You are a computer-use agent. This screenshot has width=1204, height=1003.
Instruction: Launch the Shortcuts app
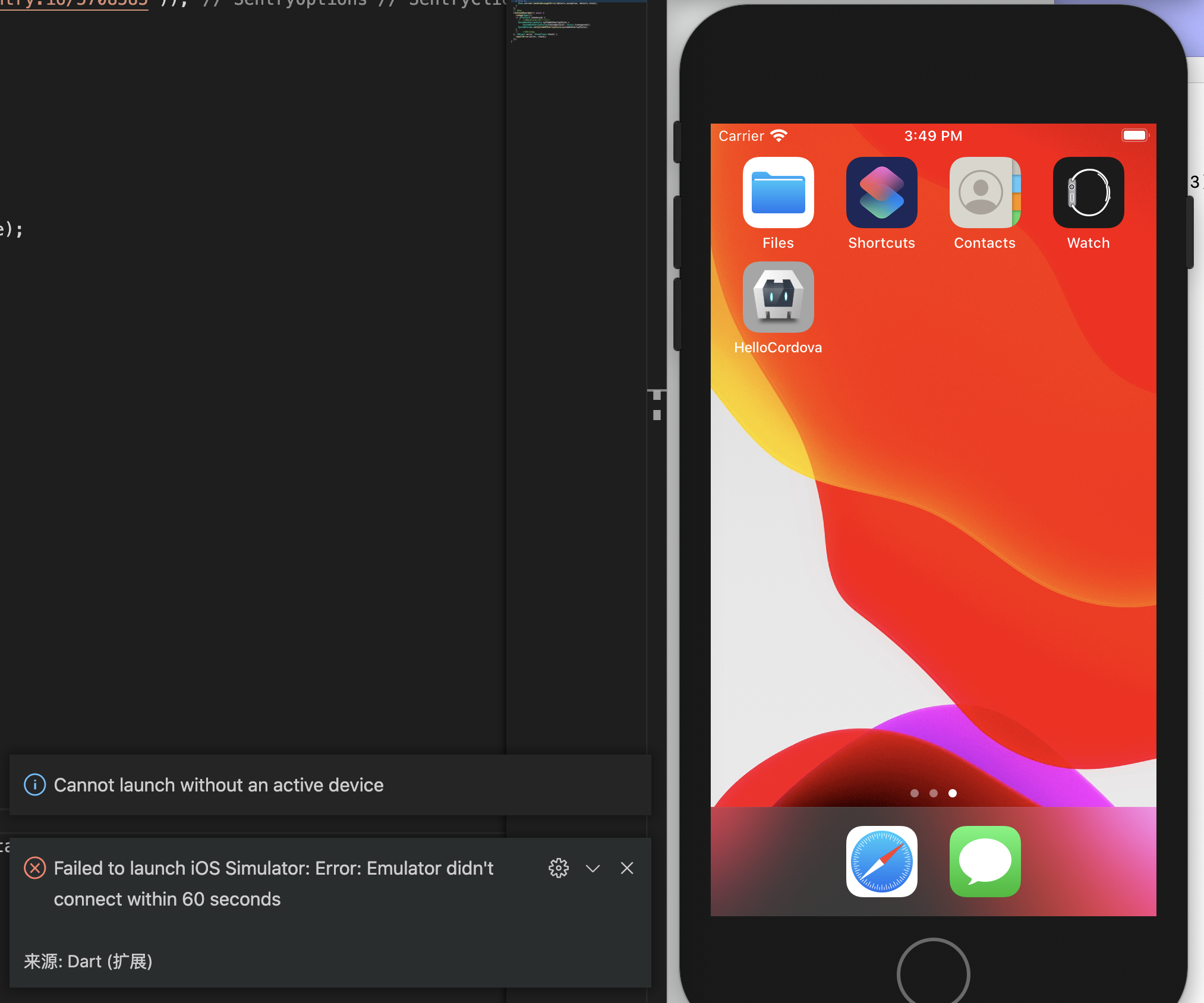click(x=881, y=192)
